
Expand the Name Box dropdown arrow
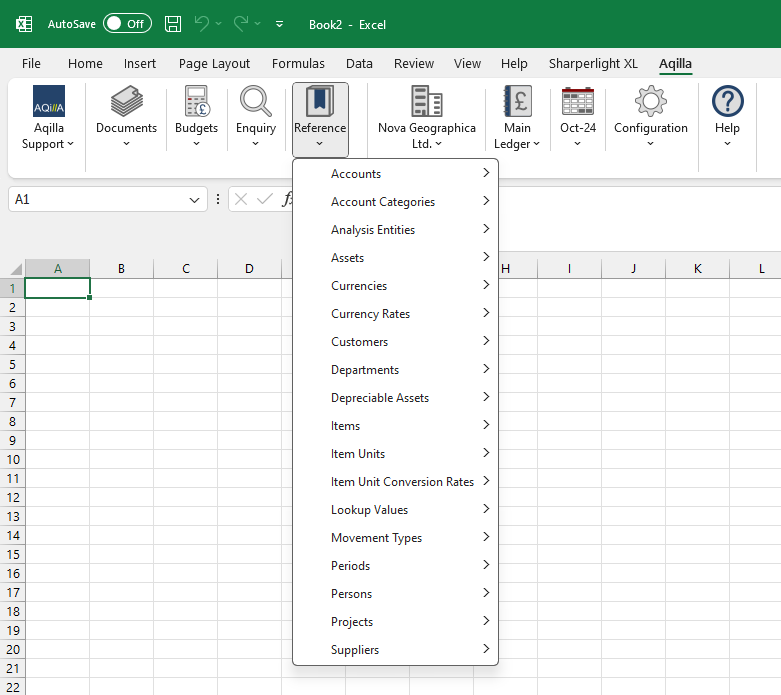tap(195, 200)
